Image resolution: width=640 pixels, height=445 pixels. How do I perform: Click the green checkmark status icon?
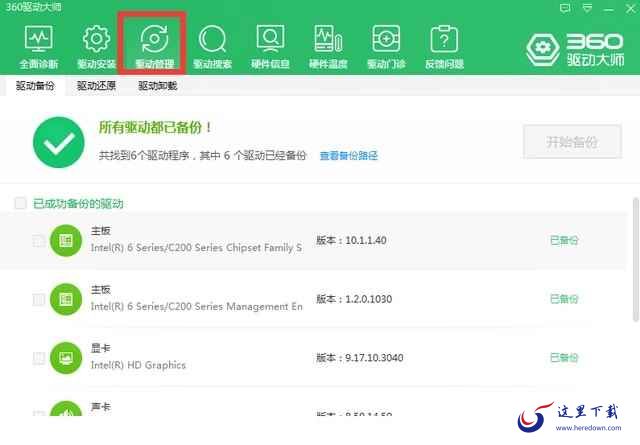pyautogui.click(x=59, y=142)
